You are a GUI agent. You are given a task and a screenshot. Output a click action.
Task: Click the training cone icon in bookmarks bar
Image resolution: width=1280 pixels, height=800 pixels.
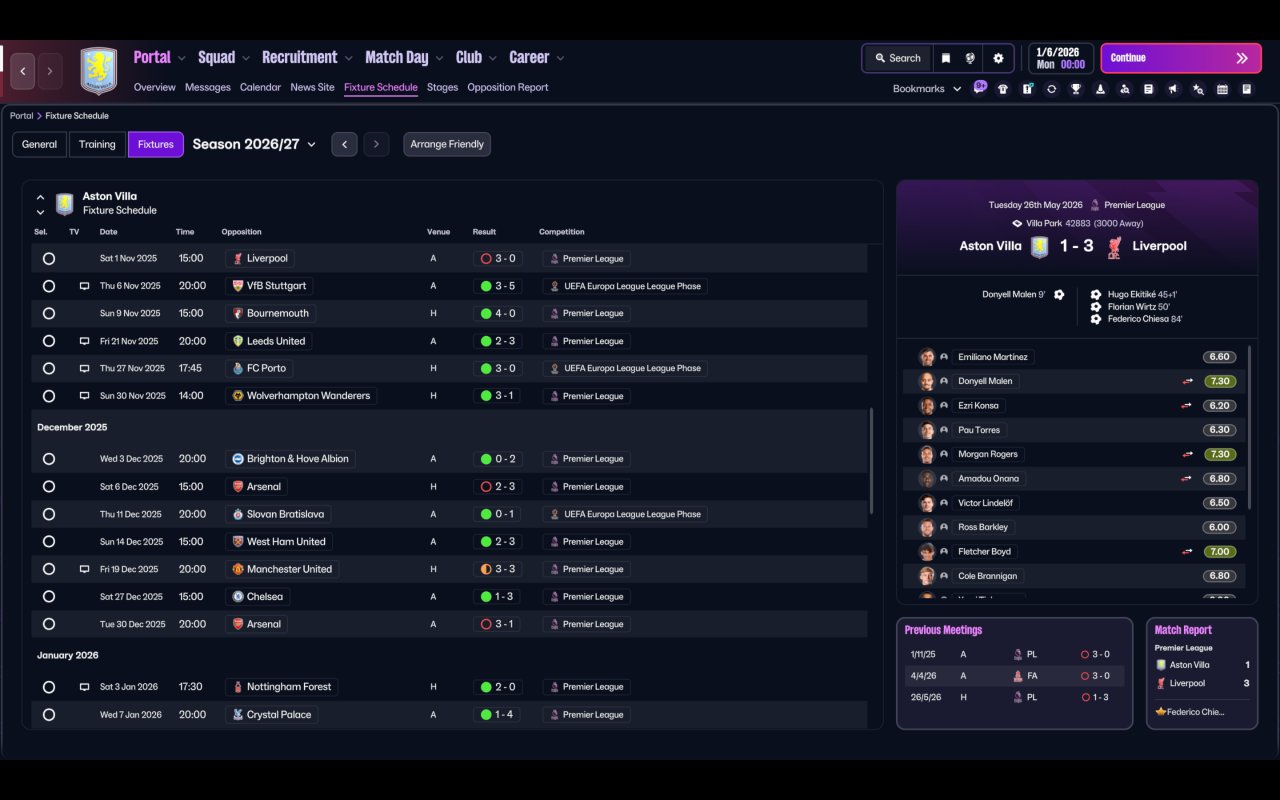pos(1100,89)
